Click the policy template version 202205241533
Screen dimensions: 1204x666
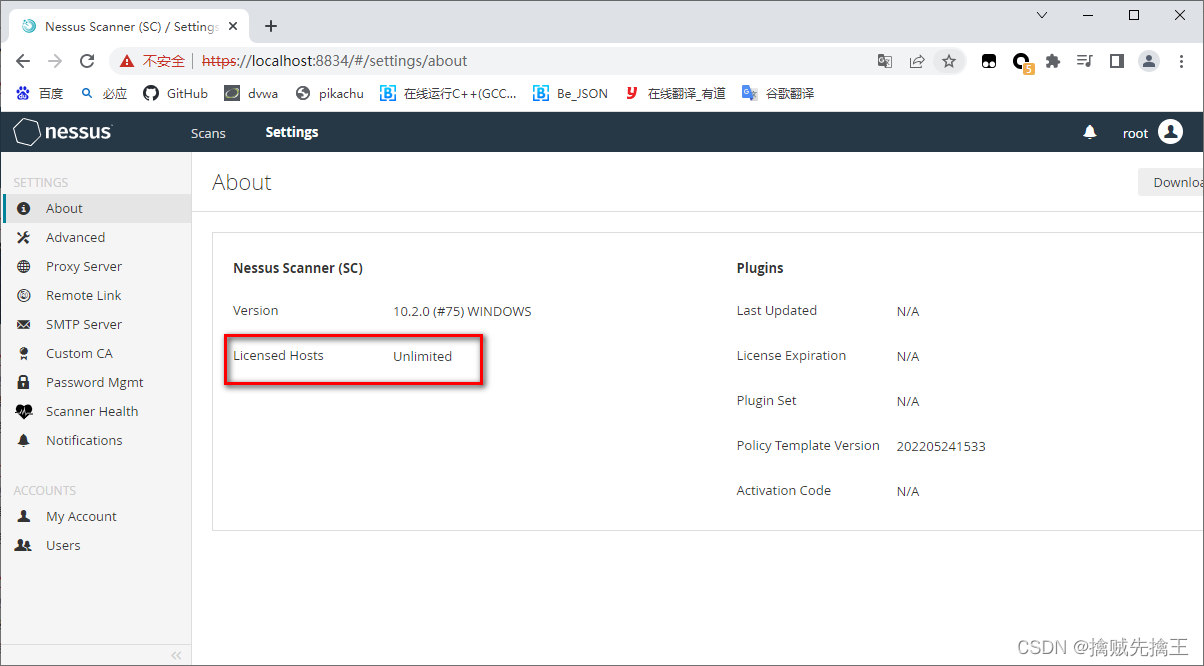pos(941,446)
